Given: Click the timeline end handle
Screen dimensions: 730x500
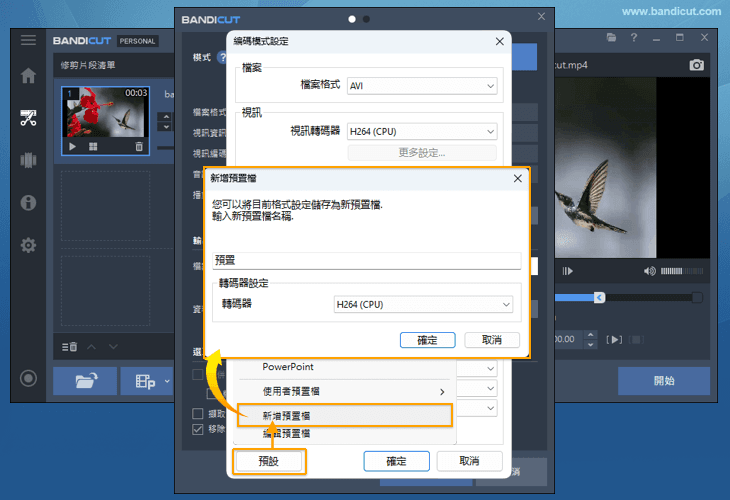Looking at the screenshot, I should (x=697, y=297).
